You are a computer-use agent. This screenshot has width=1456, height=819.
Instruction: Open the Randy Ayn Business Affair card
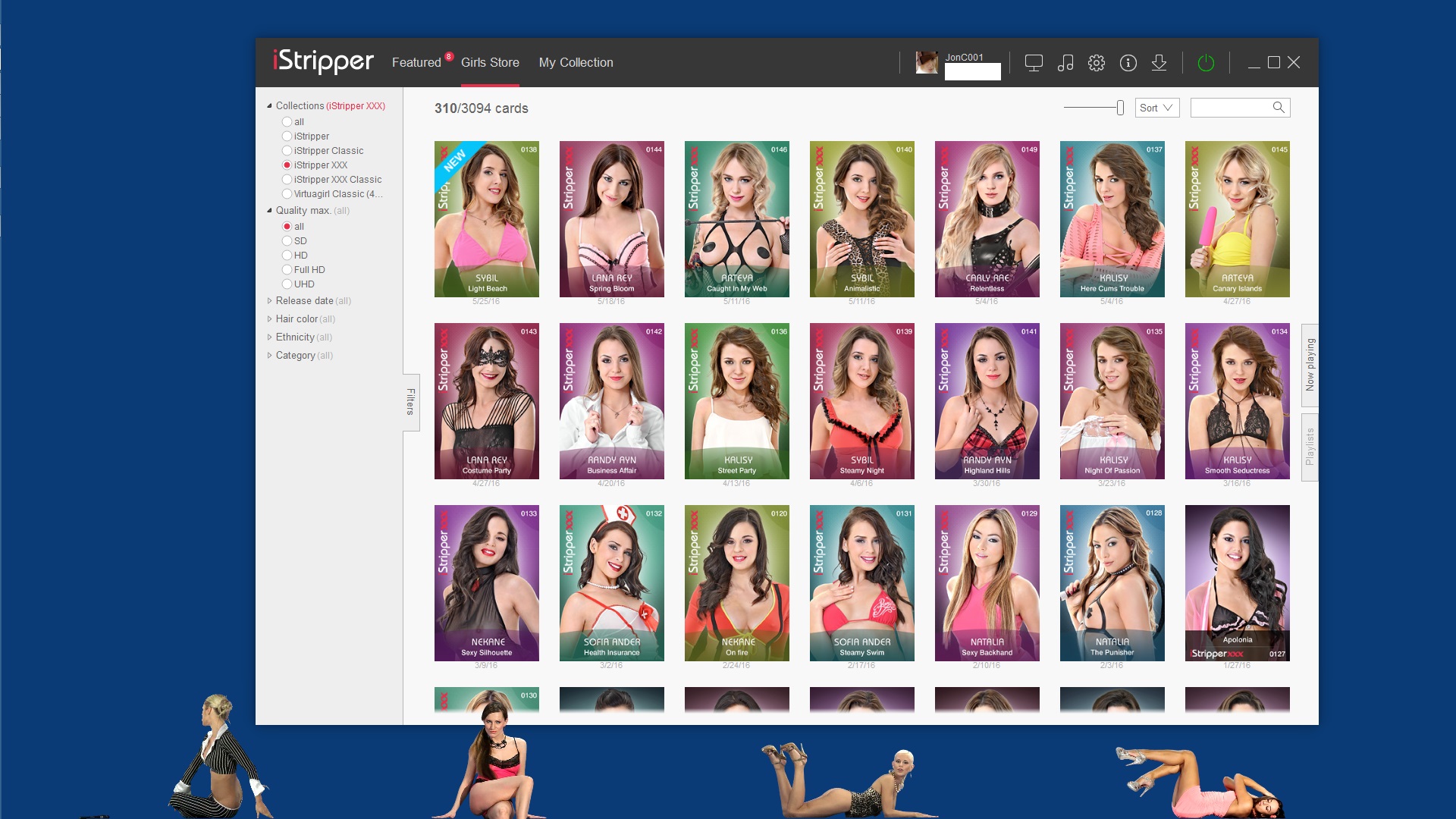click(x=611, y=401)
